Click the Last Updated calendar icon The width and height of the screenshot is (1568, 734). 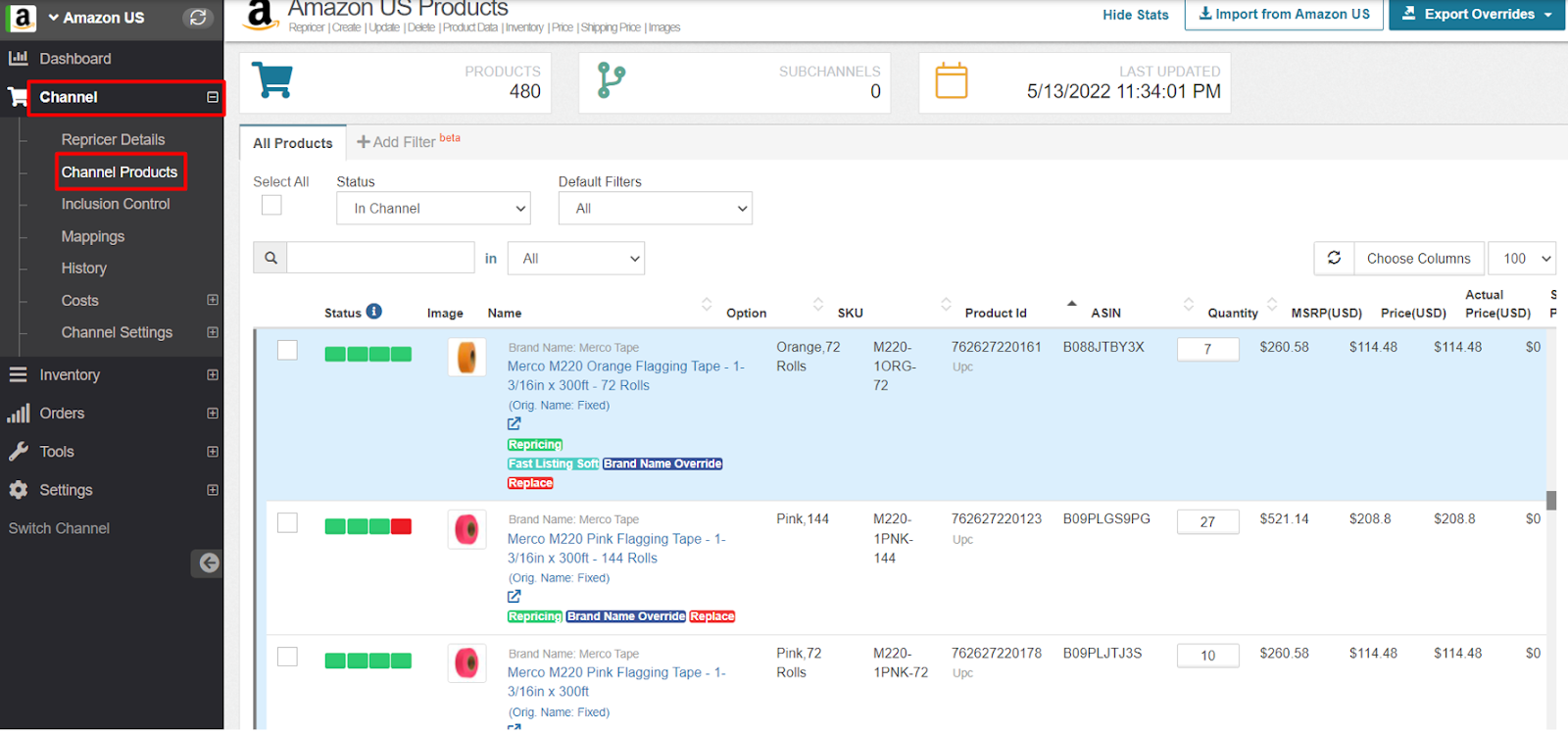click(x=951, y=80)
